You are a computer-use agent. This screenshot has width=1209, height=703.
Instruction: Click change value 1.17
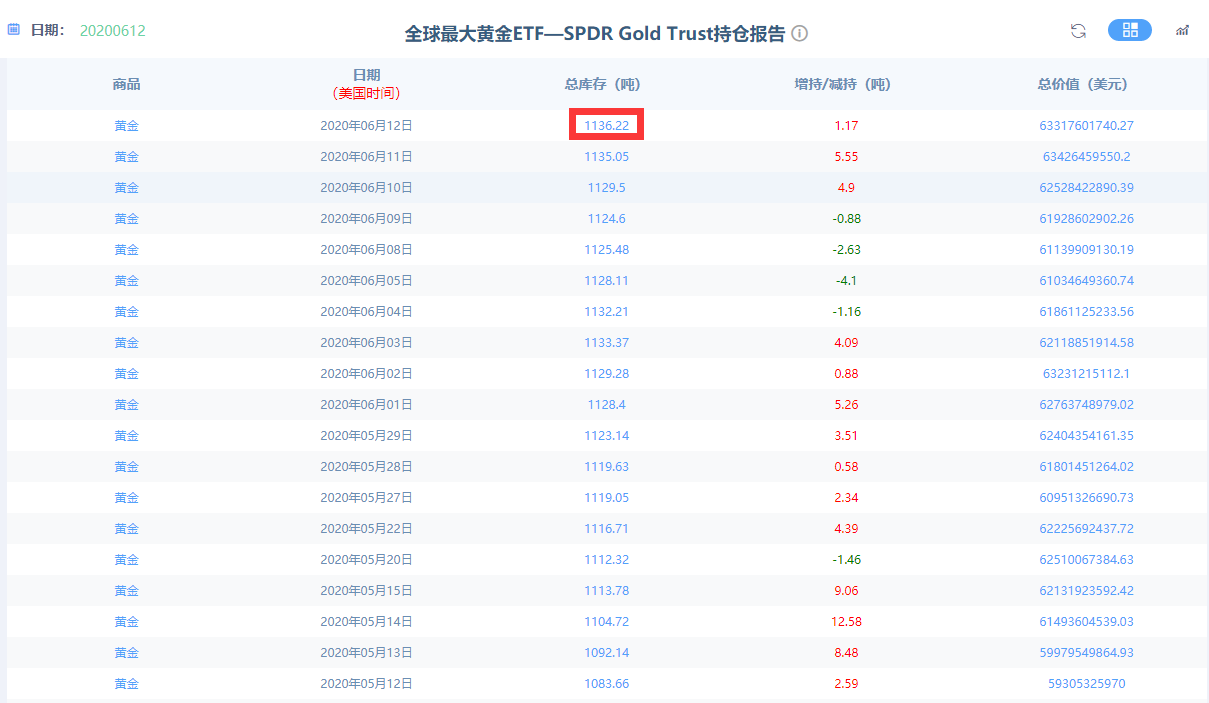click(x=847, y=126)
